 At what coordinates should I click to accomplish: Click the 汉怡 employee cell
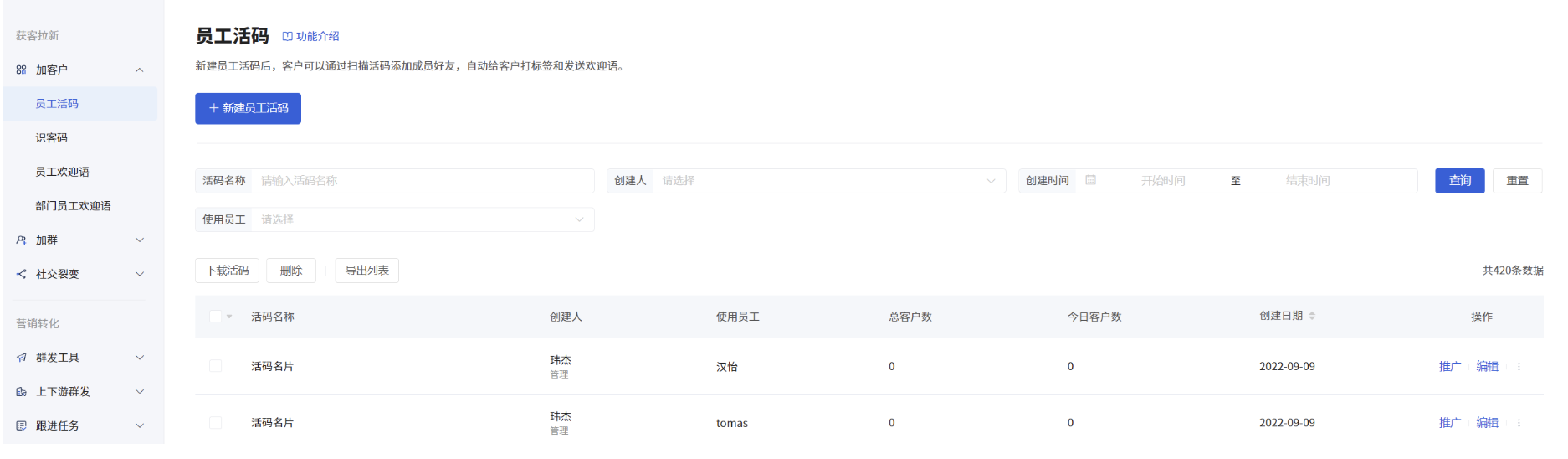[x=727, y=367]
